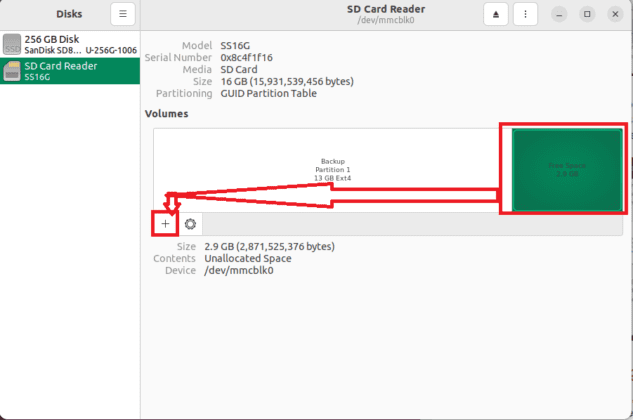Image resolution: width=633 pixels, height=420 pixels.
Task: Open the Disks application hamburger menu
Action: tap(122, 14)
